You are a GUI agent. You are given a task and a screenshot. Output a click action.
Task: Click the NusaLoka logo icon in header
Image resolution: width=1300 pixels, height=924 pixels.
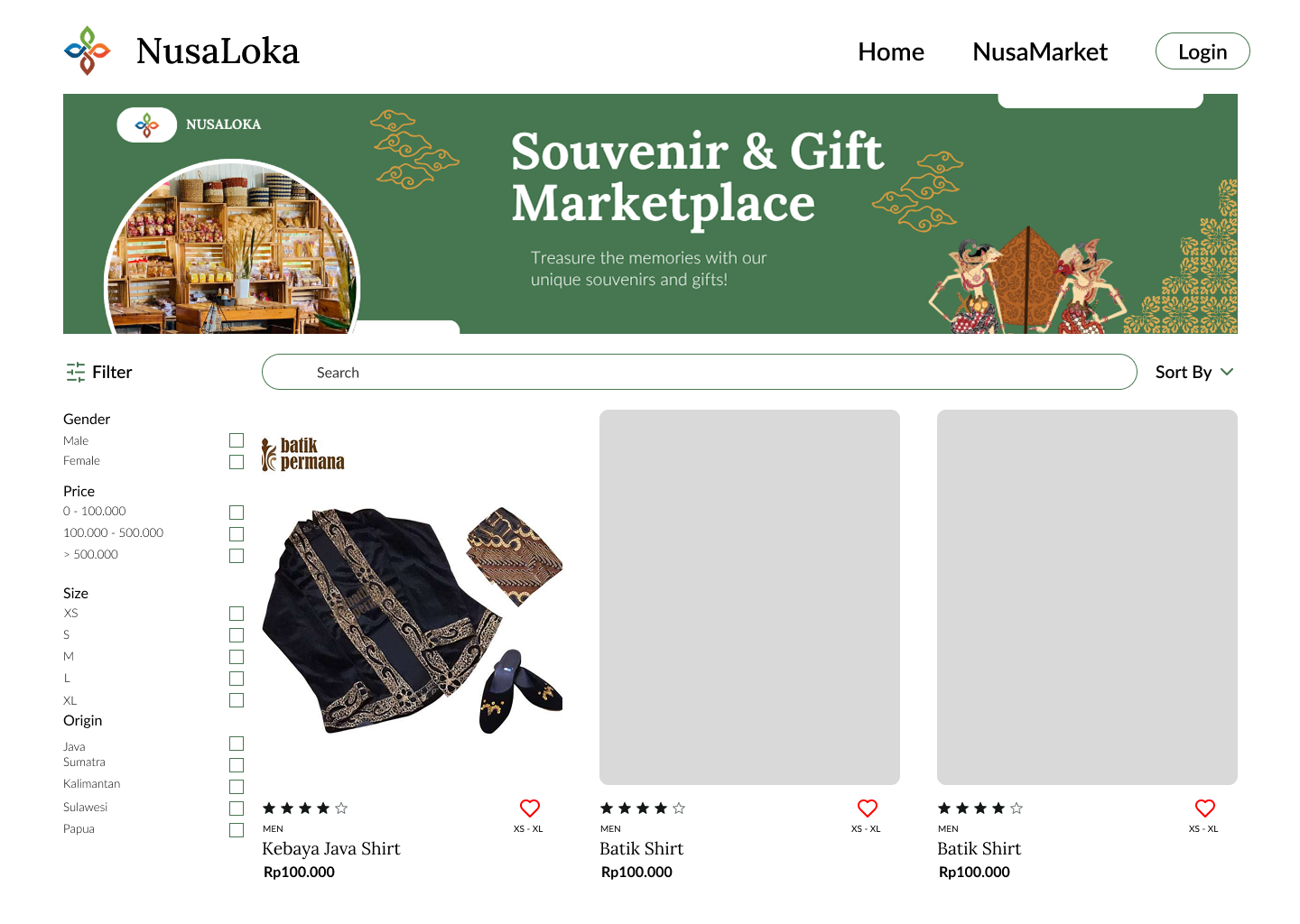(88, 51)
